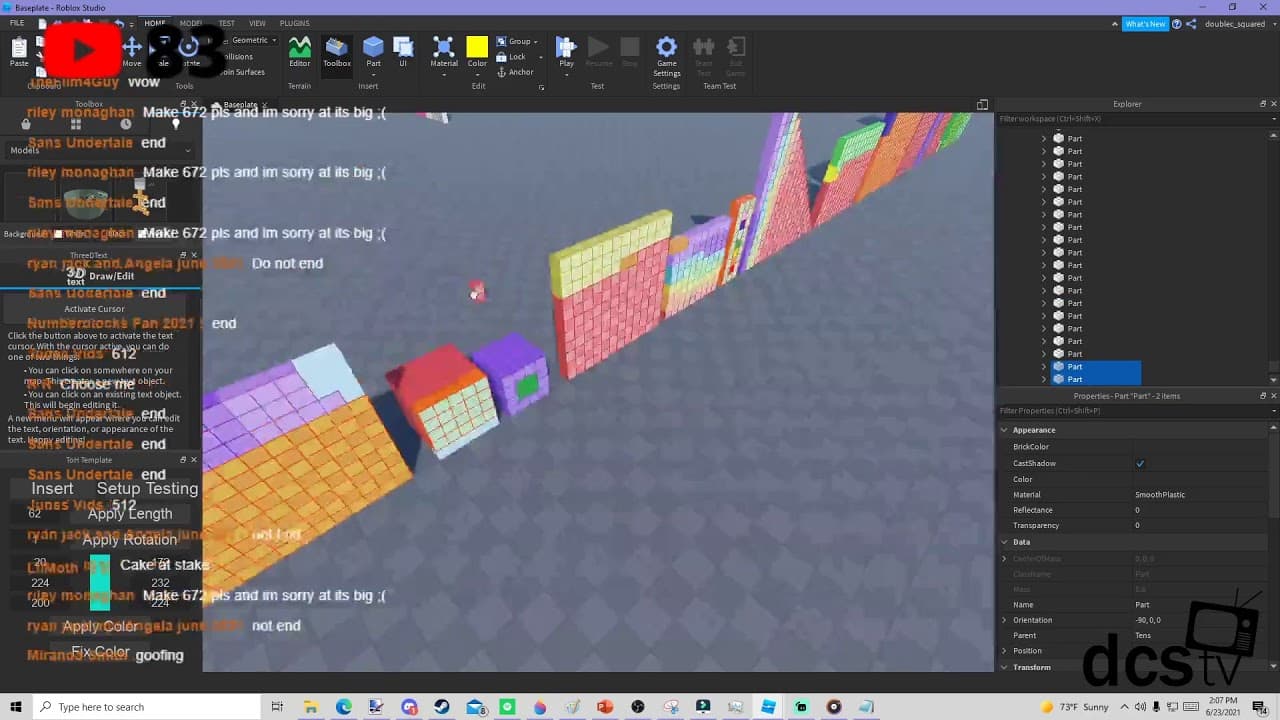1280x720 pixels.
Task: Collapse the Data properties section
Action: point(1005,542)
